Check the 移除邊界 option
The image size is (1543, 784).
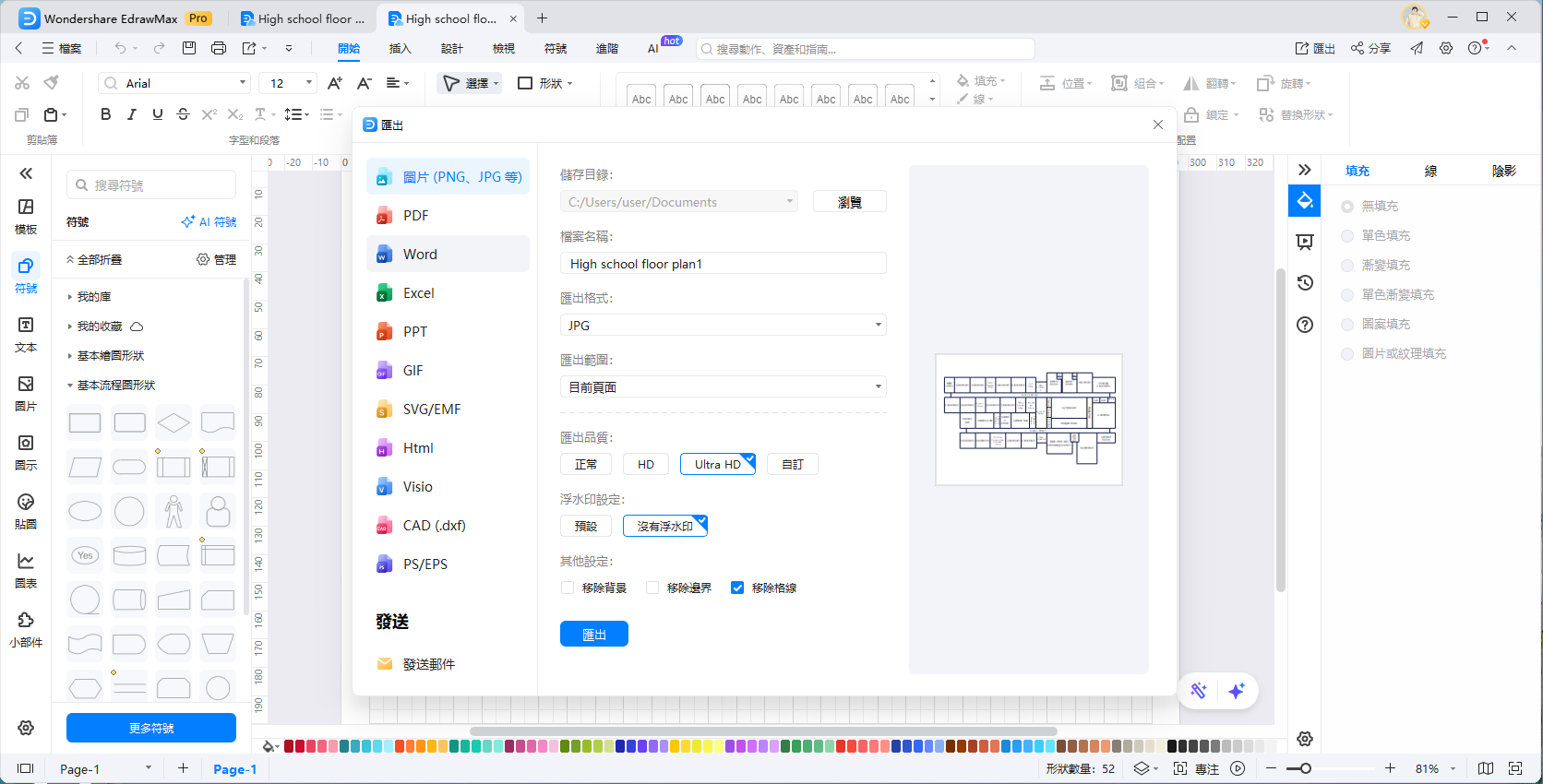pos(652,588)
